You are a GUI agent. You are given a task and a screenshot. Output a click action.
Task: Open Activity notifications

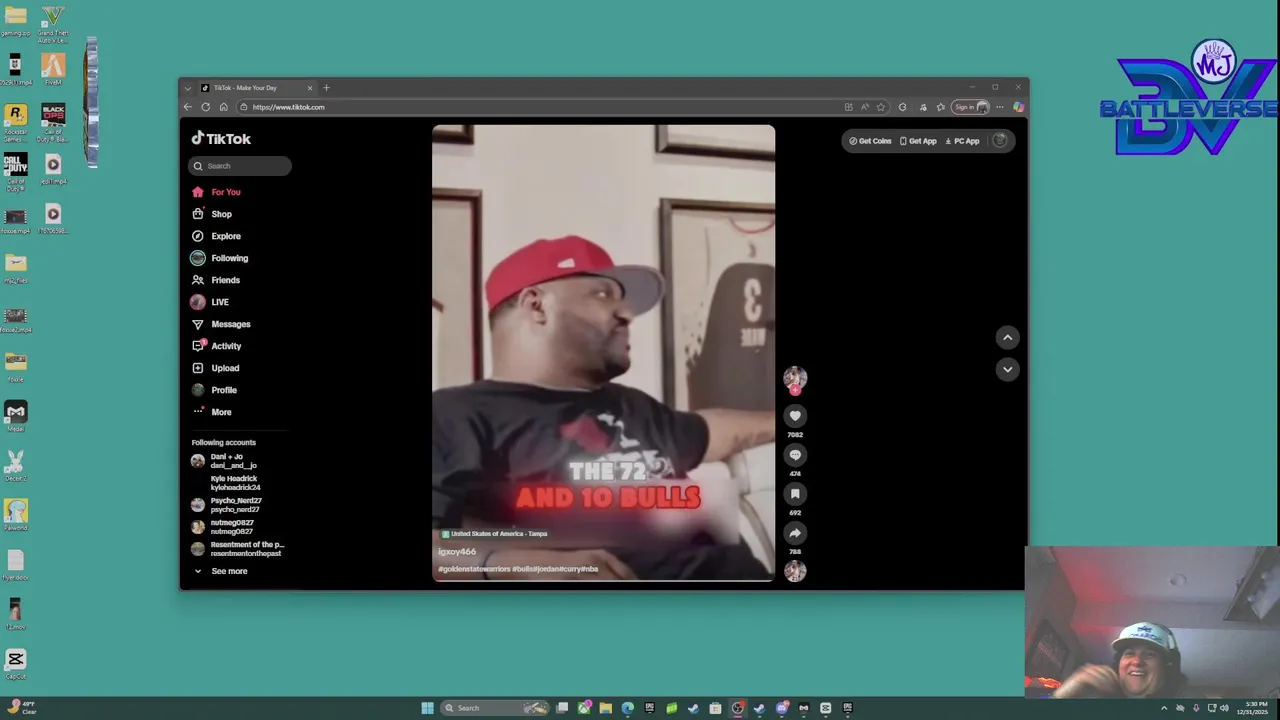pos(216,346)
